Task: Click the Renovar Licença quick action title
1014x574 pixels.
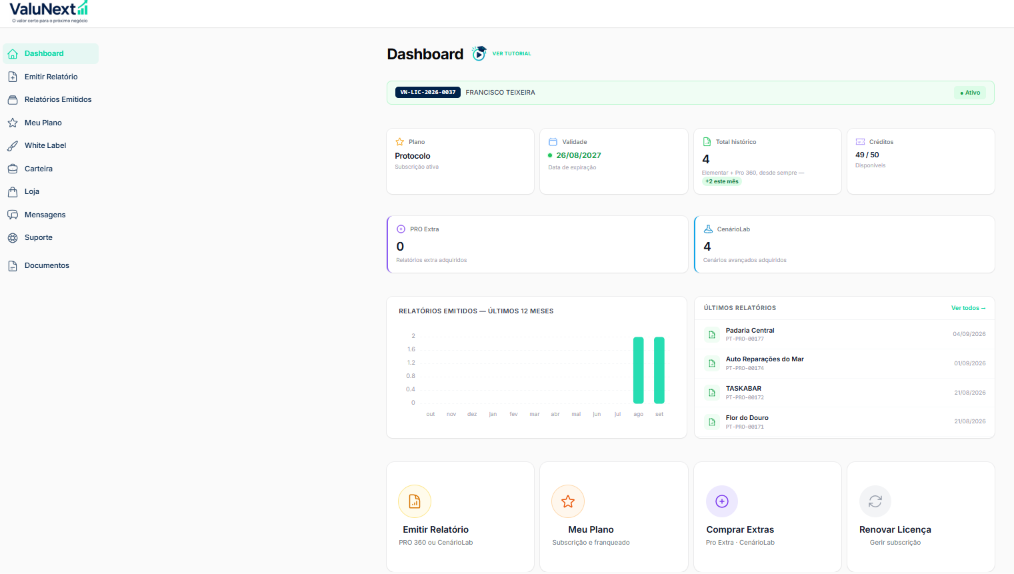Action: click(x=895, y=529)
